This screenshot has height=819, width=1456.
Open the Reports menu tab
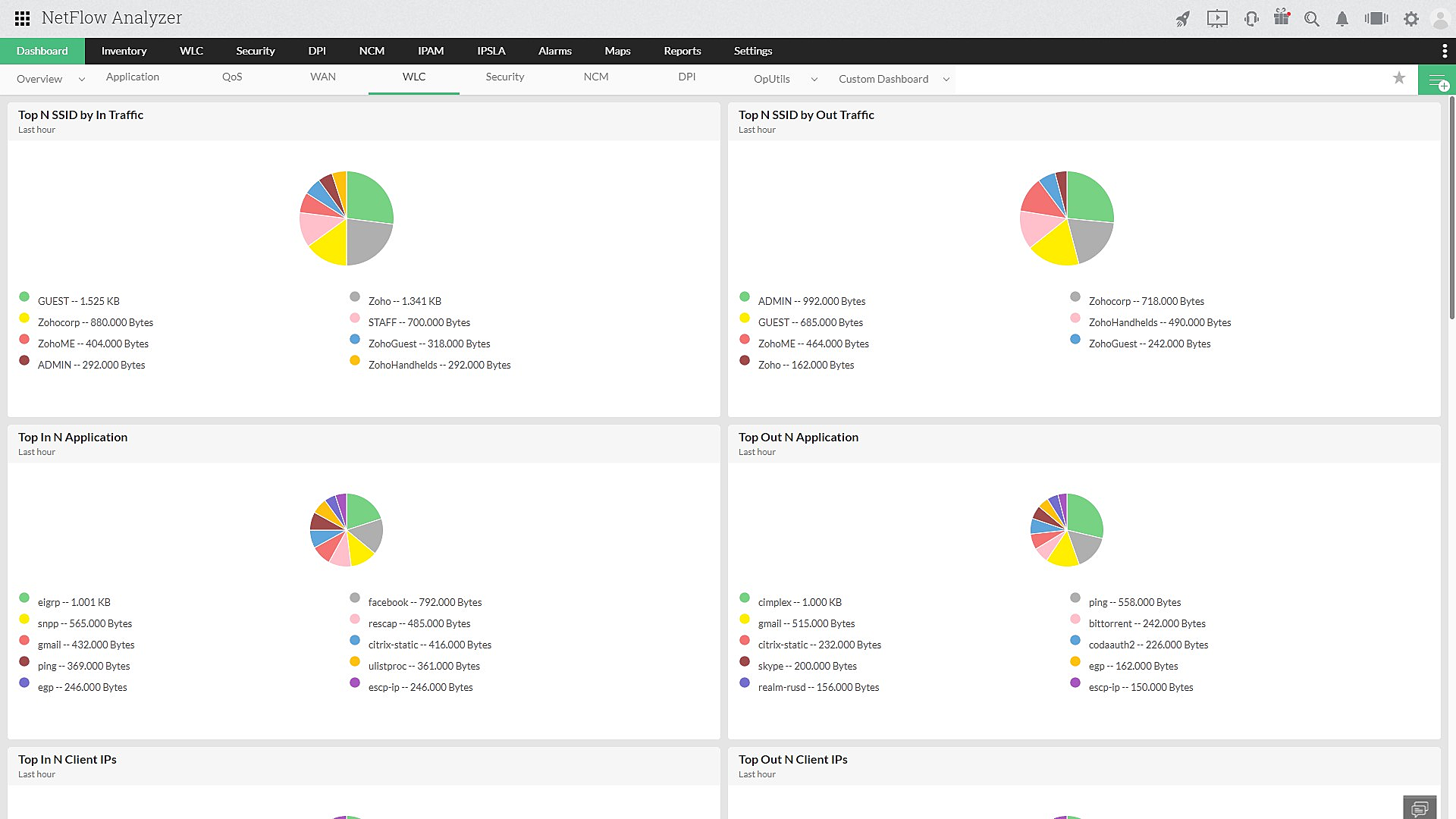click(x=682, y=51)
